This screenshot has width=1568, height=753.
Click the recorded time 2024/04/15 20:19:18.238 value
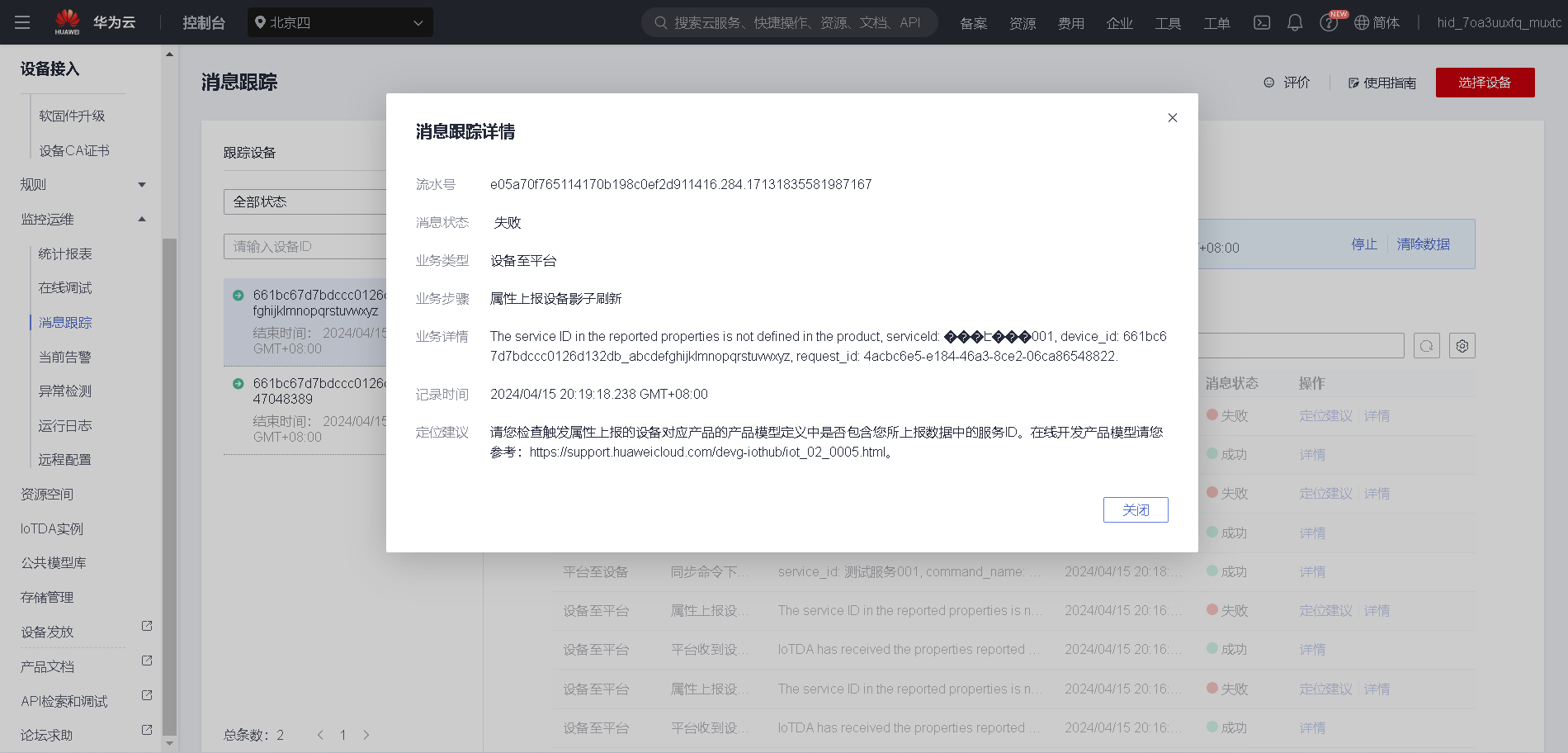599,394
